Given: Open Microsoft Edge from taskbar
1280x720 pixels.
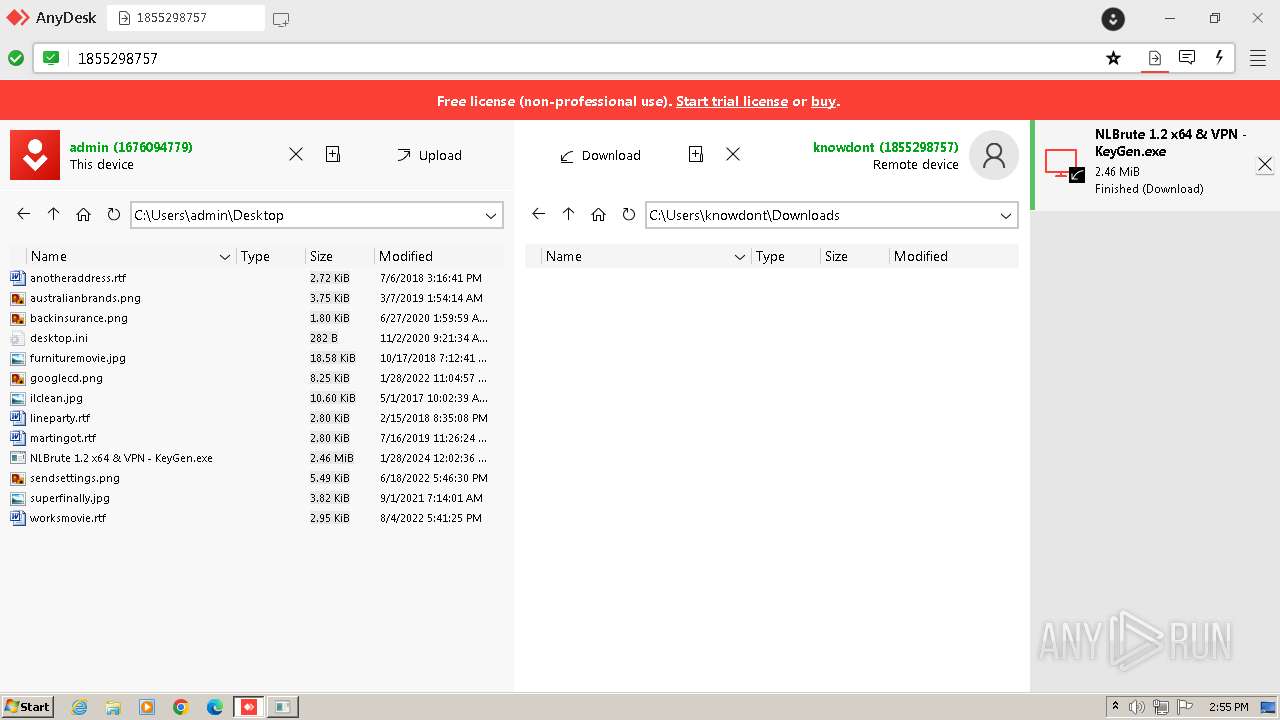Looking at the screenshot, I should [x=214, y=707].
